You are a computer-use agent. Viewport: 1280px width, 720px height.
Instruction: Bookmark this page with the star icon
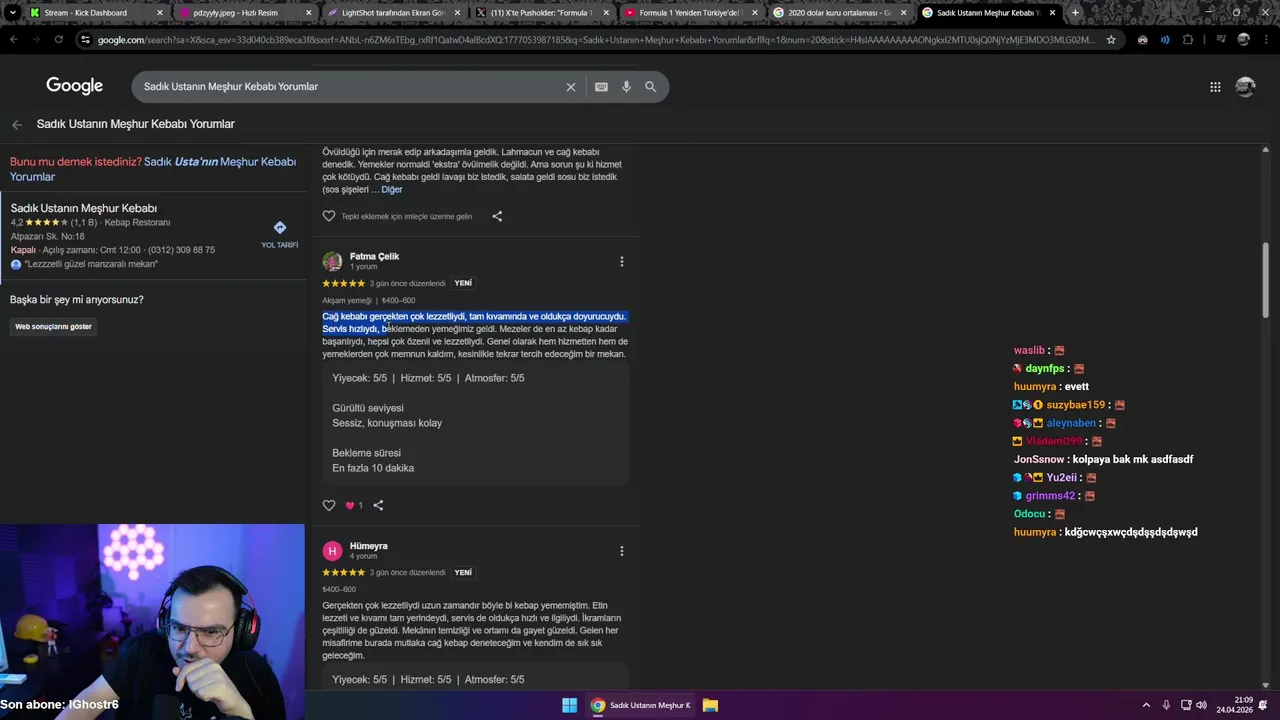click(1111, 39)
